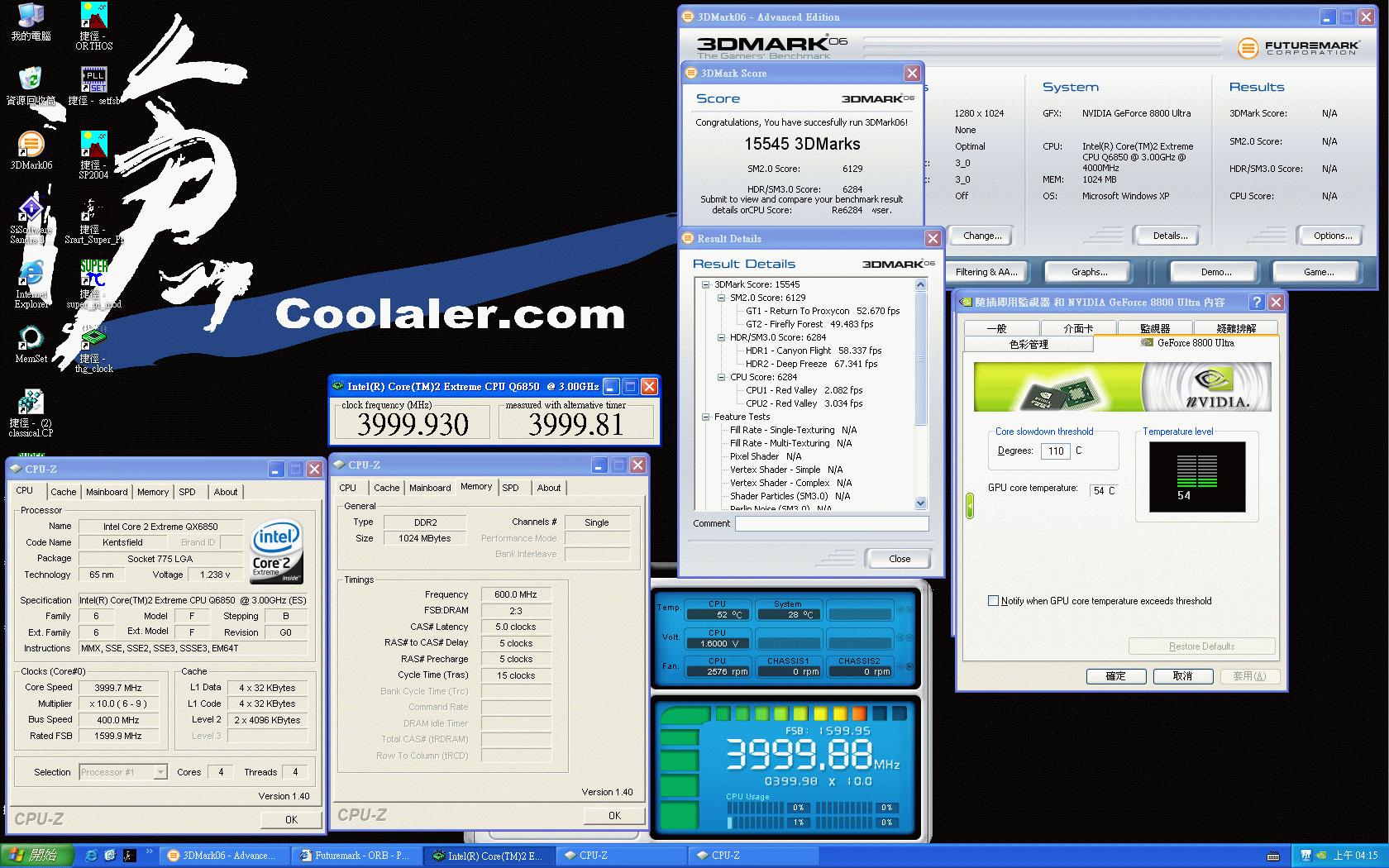Screen dimensions: 1389x868
Task: Click the Comment input field in Result Details
Action: pos(832,523)
